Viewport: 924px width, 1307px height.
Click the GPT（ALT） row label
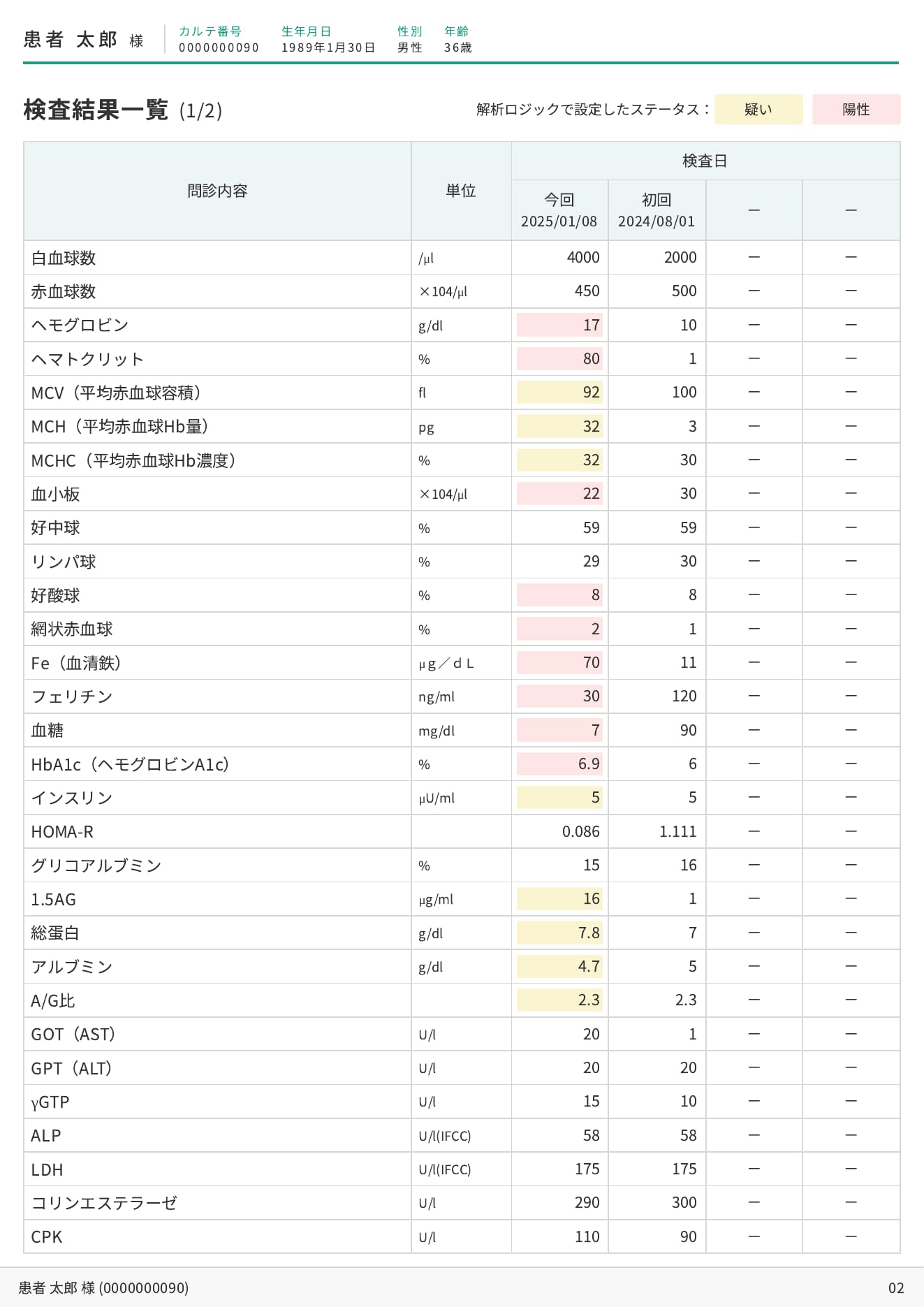71,1068
